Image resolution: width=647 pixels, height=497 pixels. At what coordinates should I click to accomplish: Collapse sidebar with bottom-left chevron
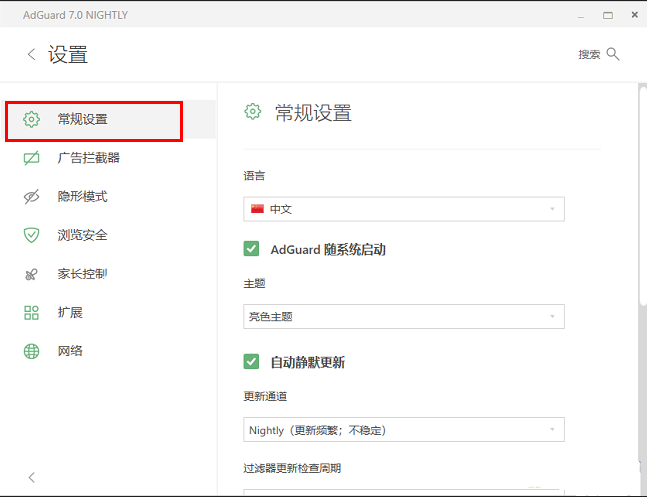tap(31, 477)
